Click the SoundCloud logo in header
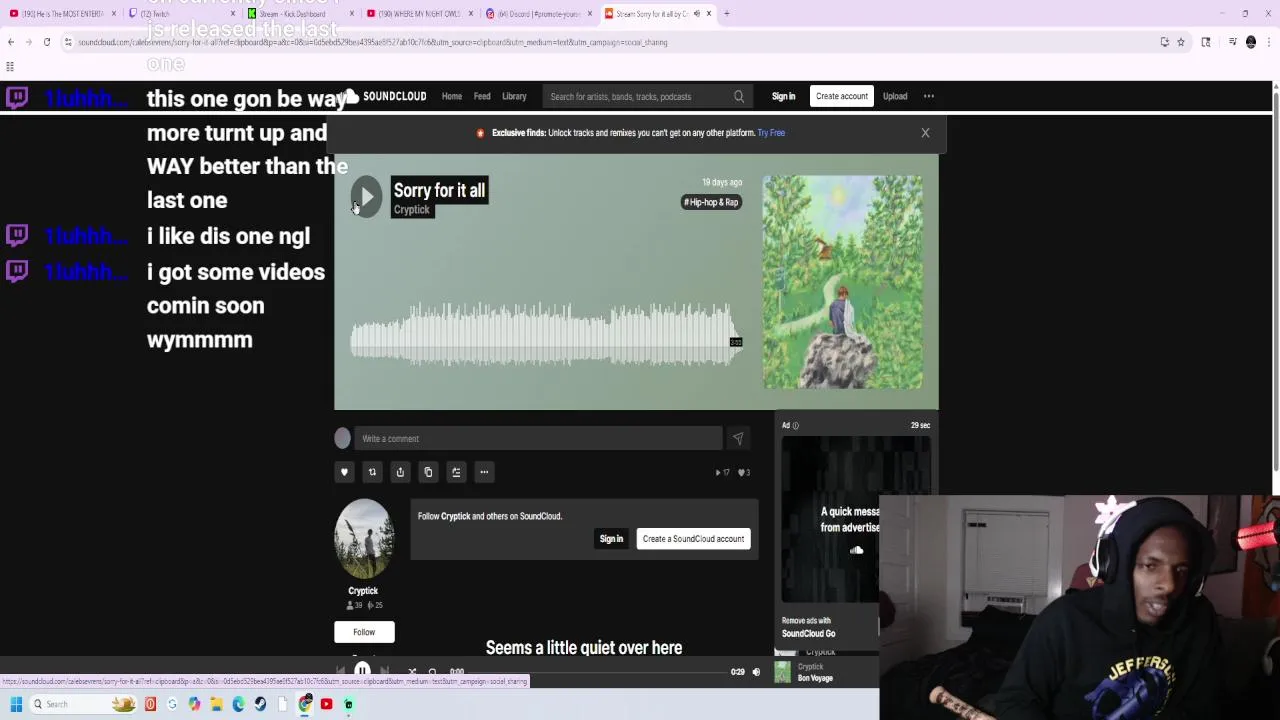The height and width of the screenshot is (720, 1280). 382,96
